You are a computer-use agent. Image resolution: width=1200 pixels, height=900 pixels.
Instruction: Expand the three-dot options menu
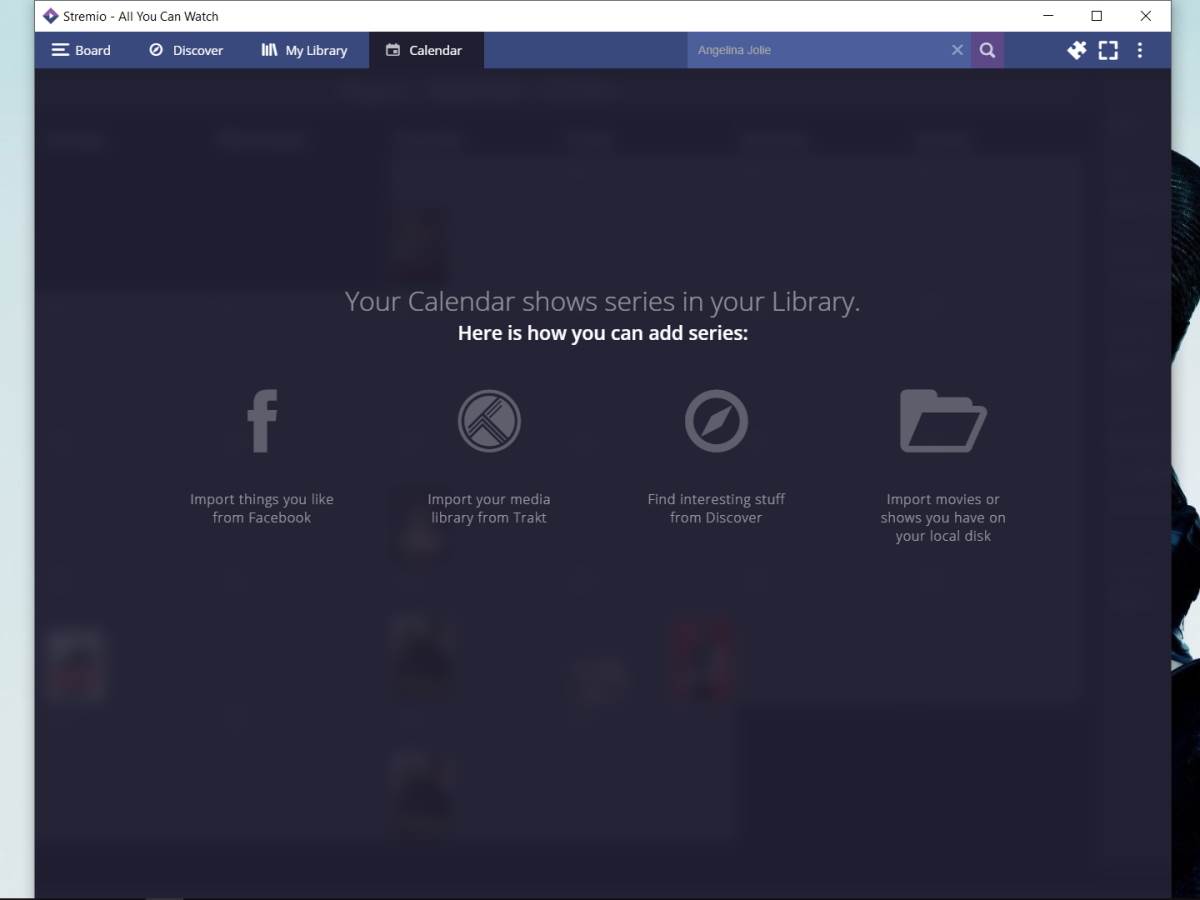pyautogui.click(x=1139, y=50)
